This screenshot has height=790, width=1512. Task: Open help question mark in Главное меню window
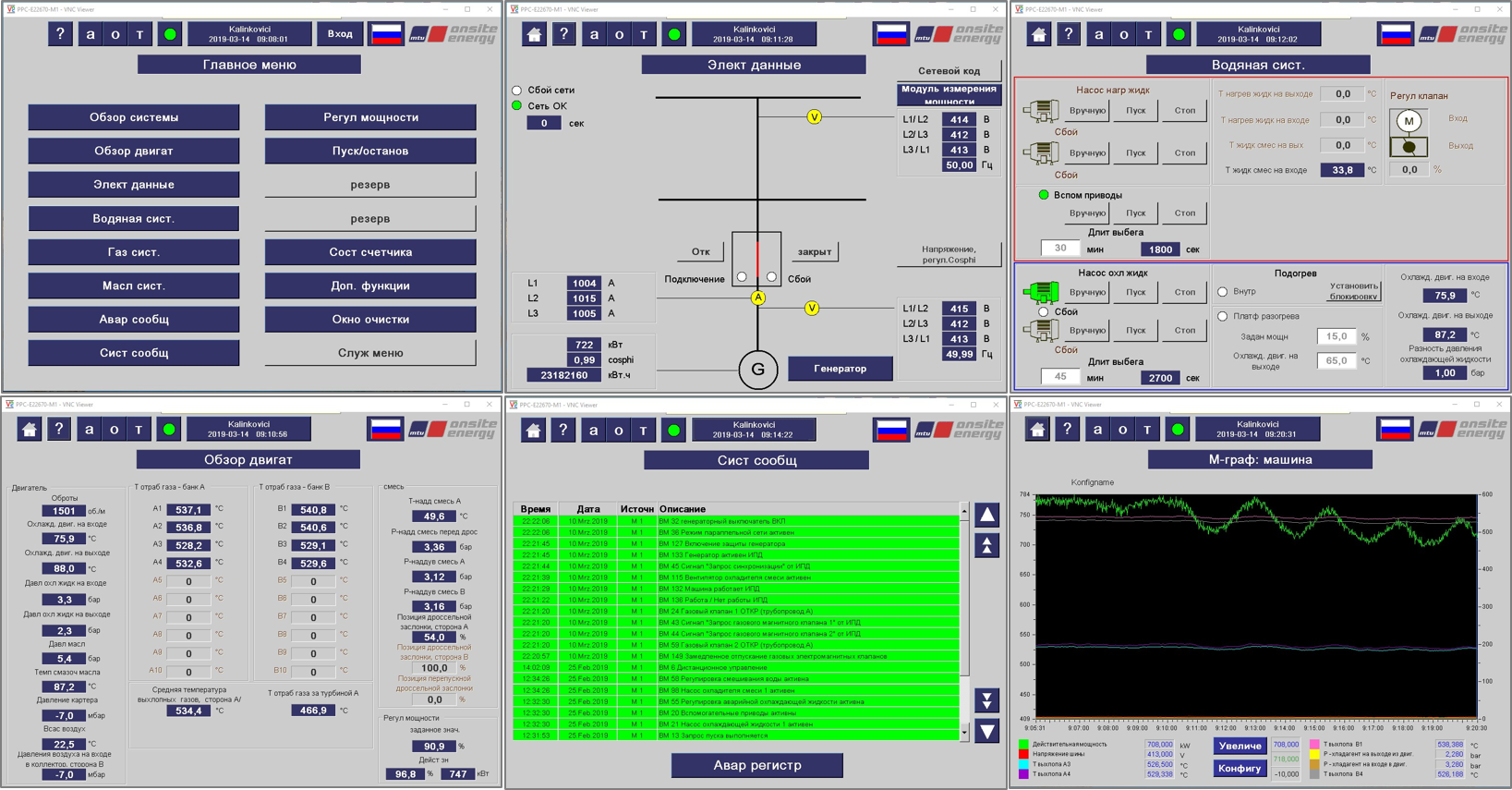(60, 34)
